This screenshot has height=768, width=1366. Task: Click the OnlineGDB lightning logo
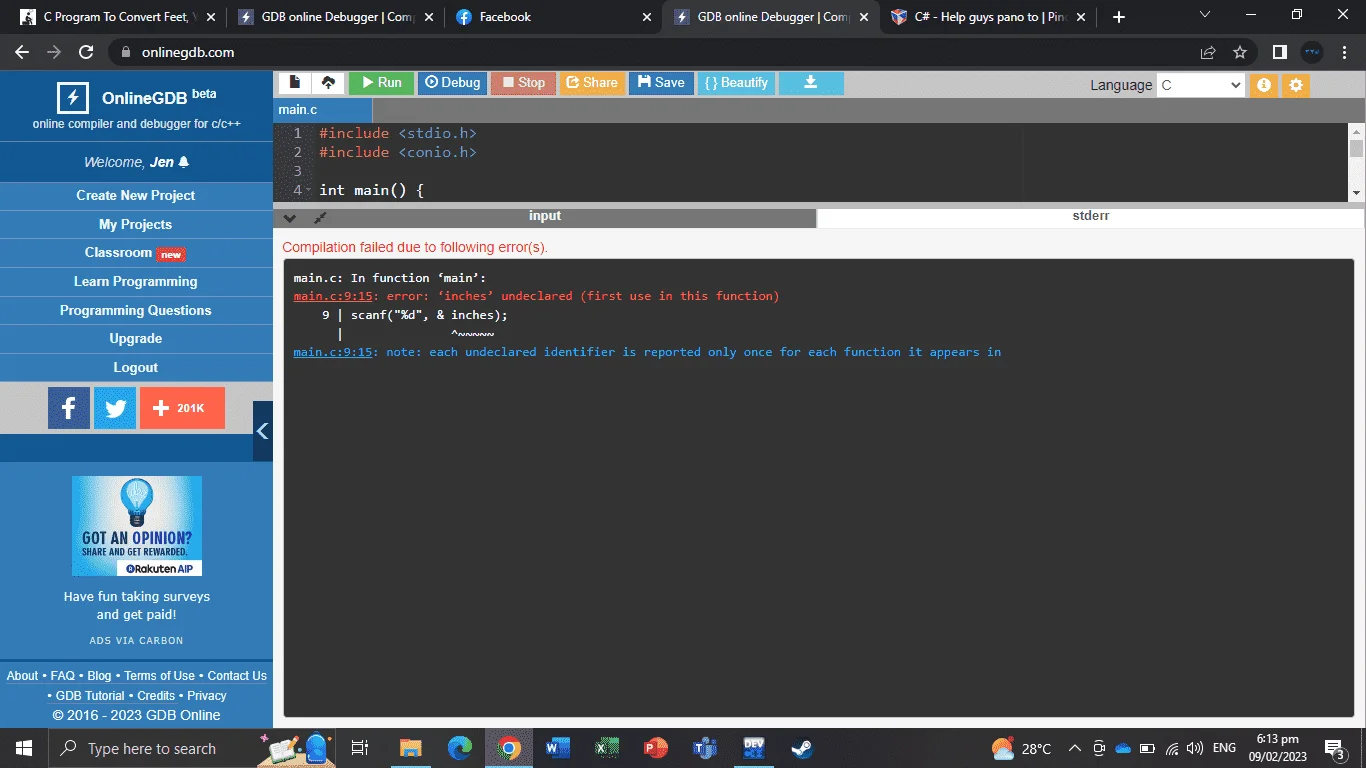pos(72,97)
